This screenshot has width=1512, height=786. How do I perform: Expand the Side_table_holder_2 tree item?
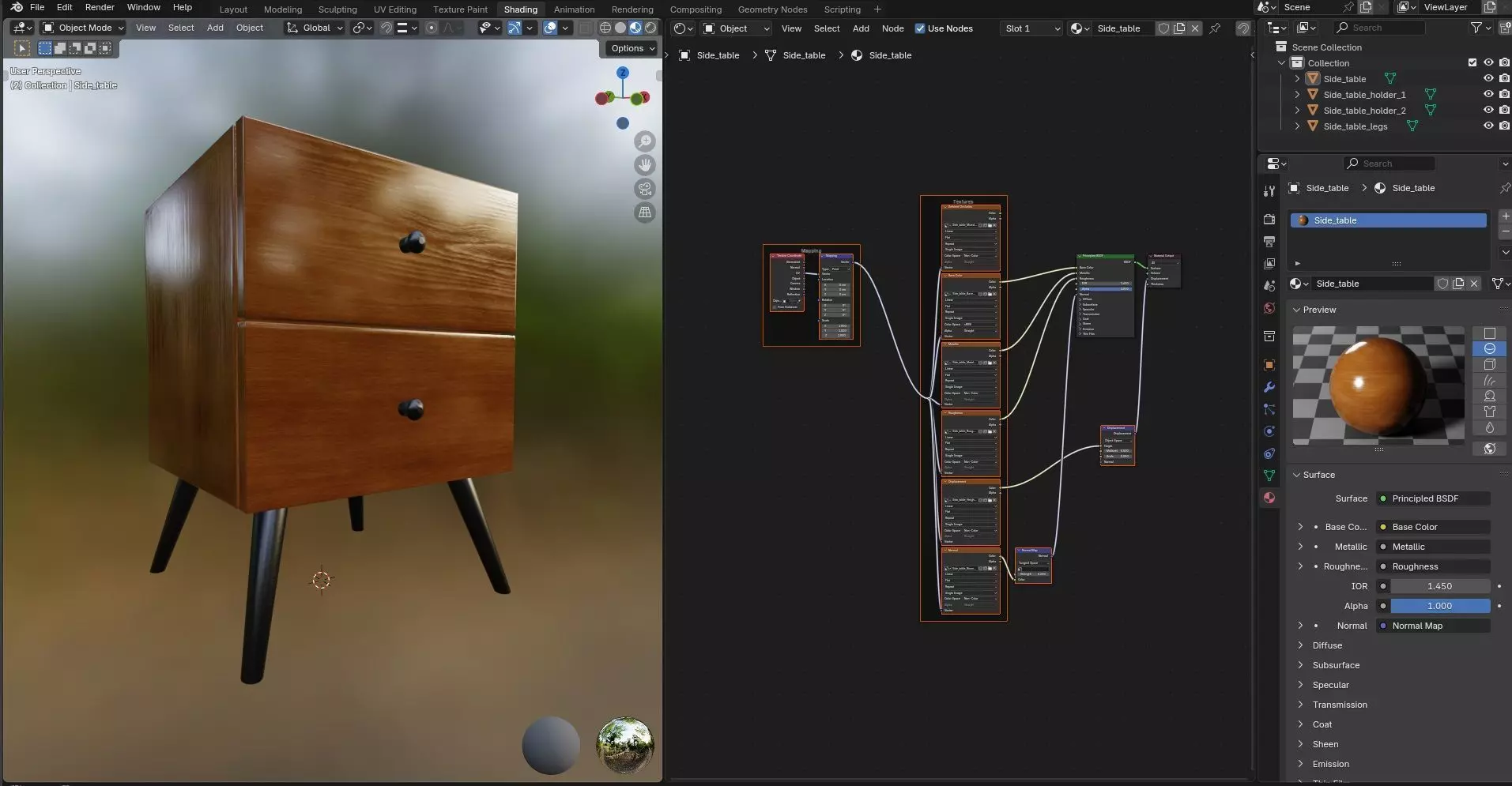click(1297, 111)
